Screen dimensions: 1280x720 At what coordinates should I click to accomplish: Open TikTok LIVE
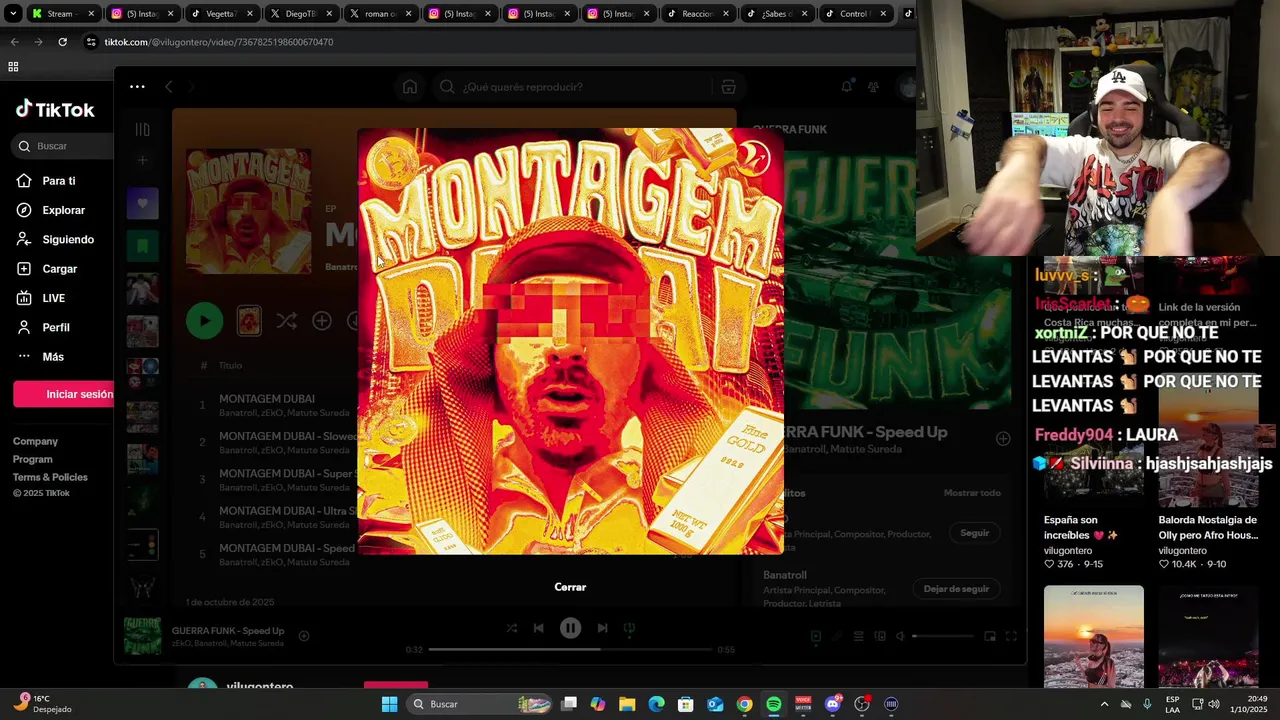[53, 298]
